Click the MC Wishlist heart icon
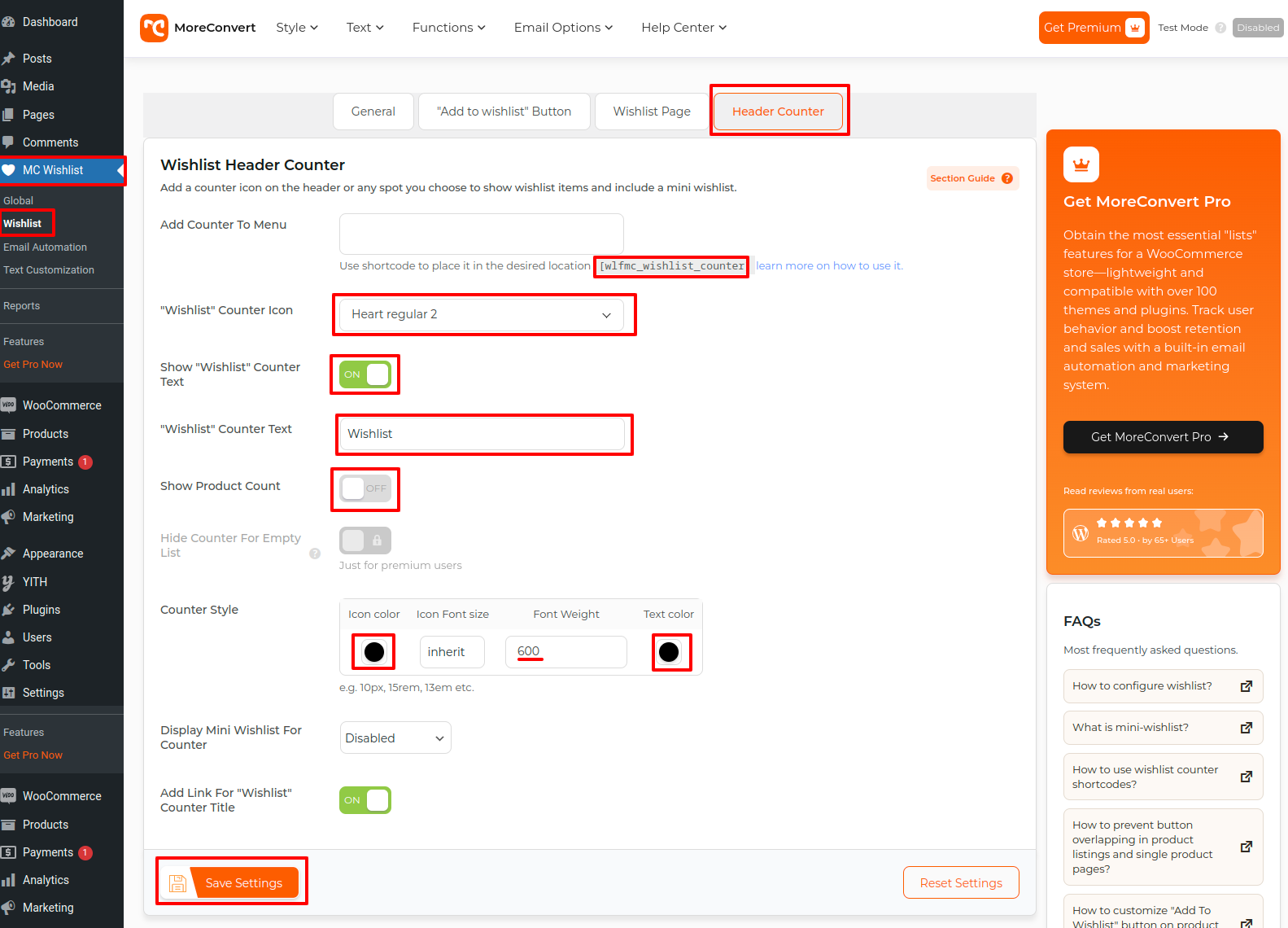1288x928 pixels. tap(8, 170)
